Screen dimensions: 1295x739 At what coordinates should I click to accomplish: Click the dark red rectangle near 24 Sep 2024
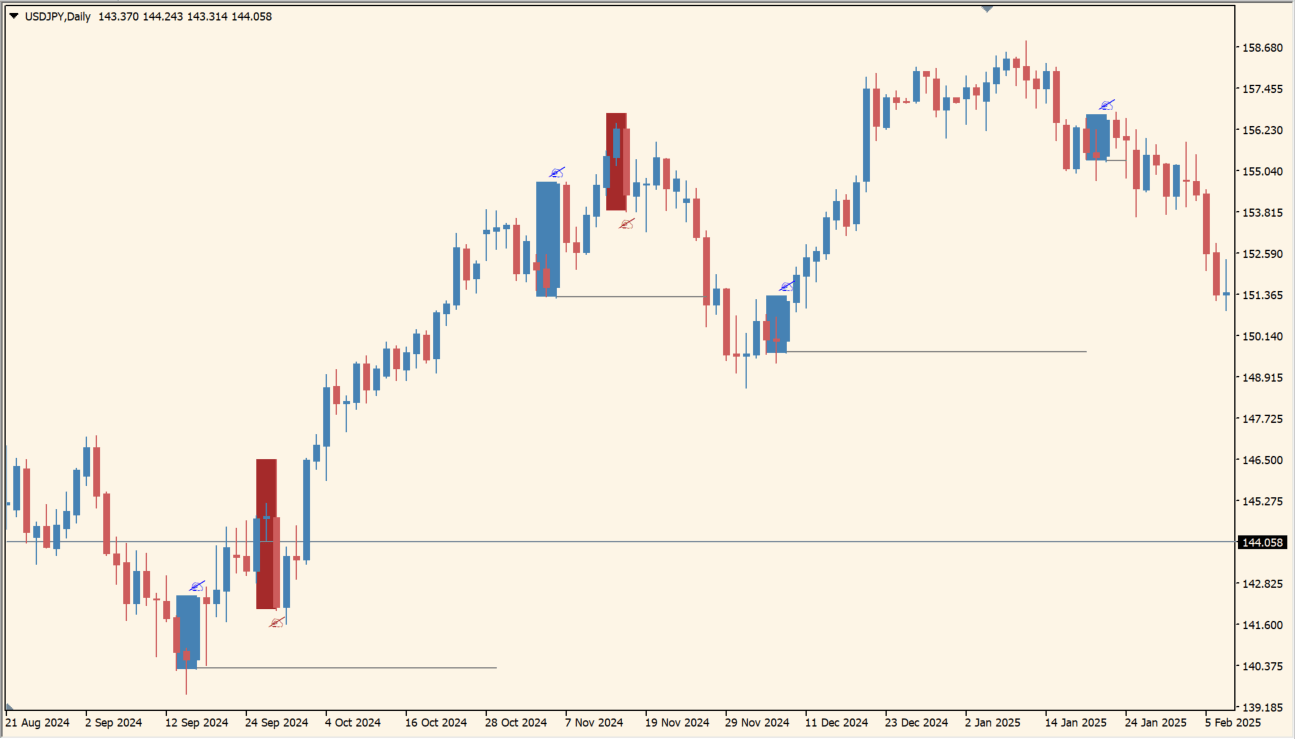(266, 534)
